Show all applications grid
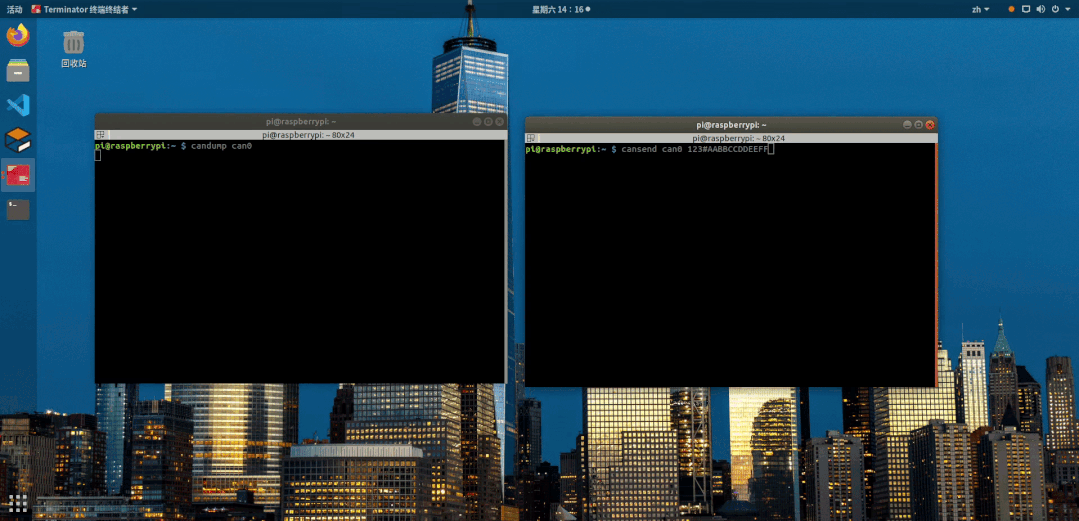 (18, 503)
